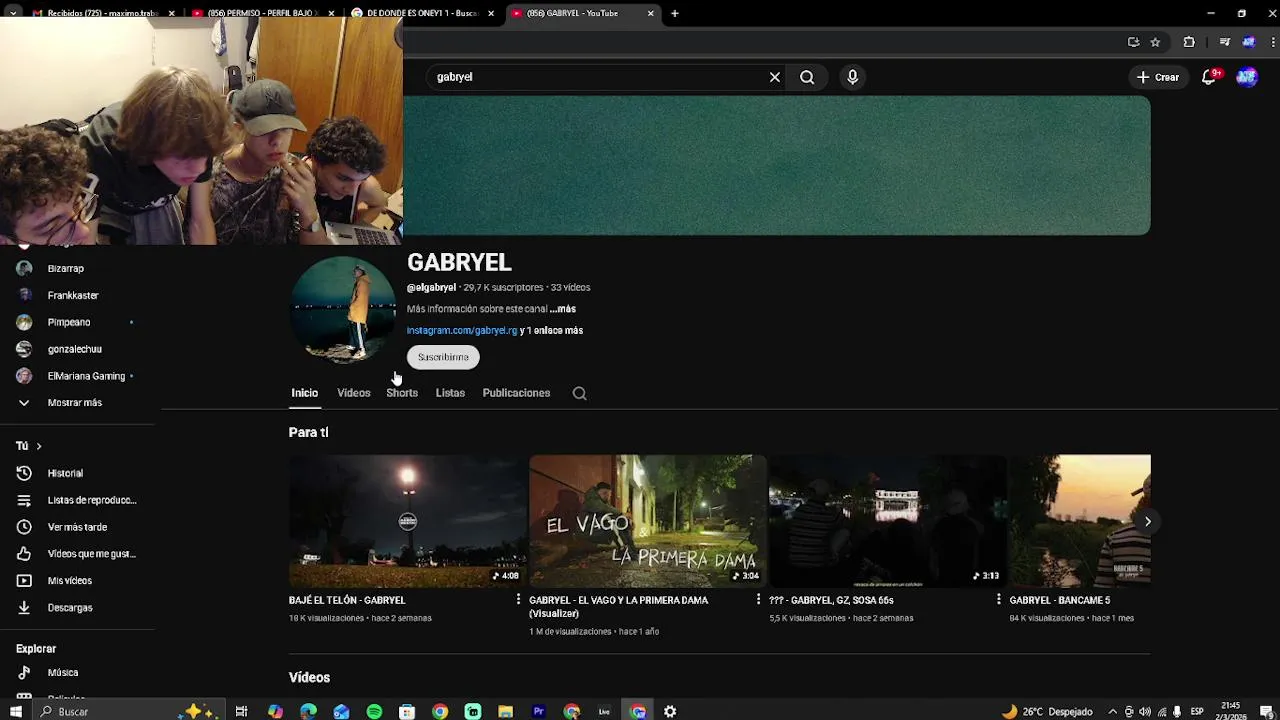Open new browser tab
The height and width of the screenshot is (720, 1280).
[675, 13]
